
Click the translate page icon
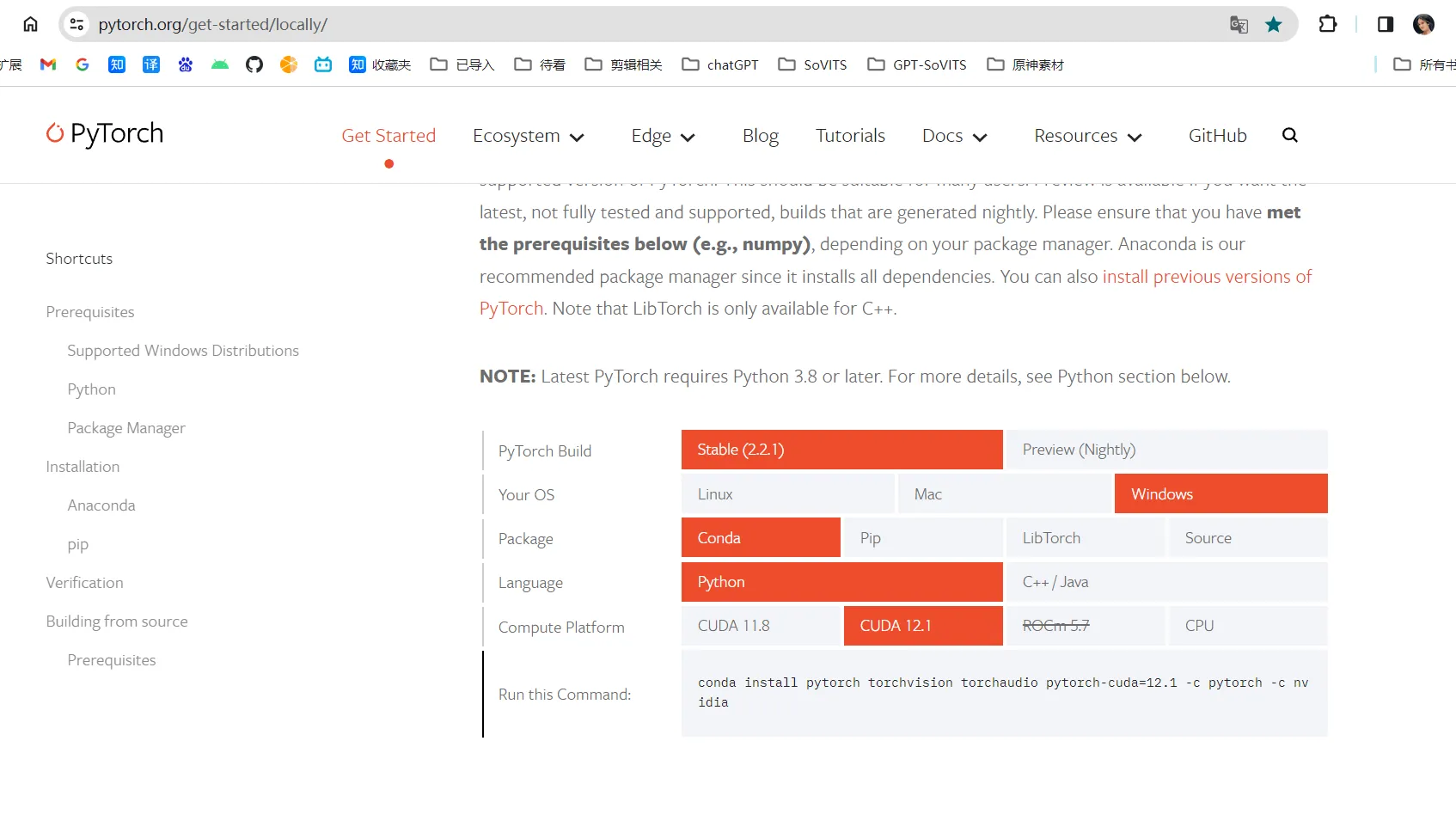(x=1239, y=24)
